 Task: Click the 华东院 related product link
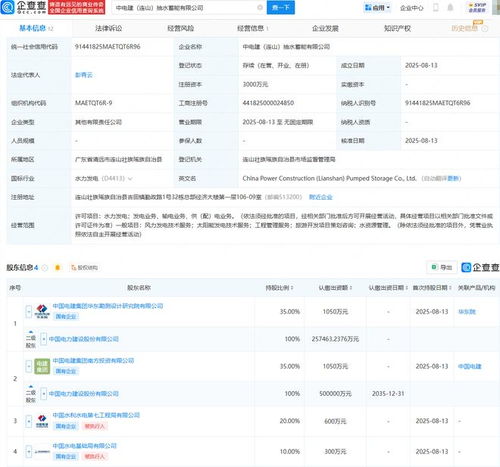[467, 312]
